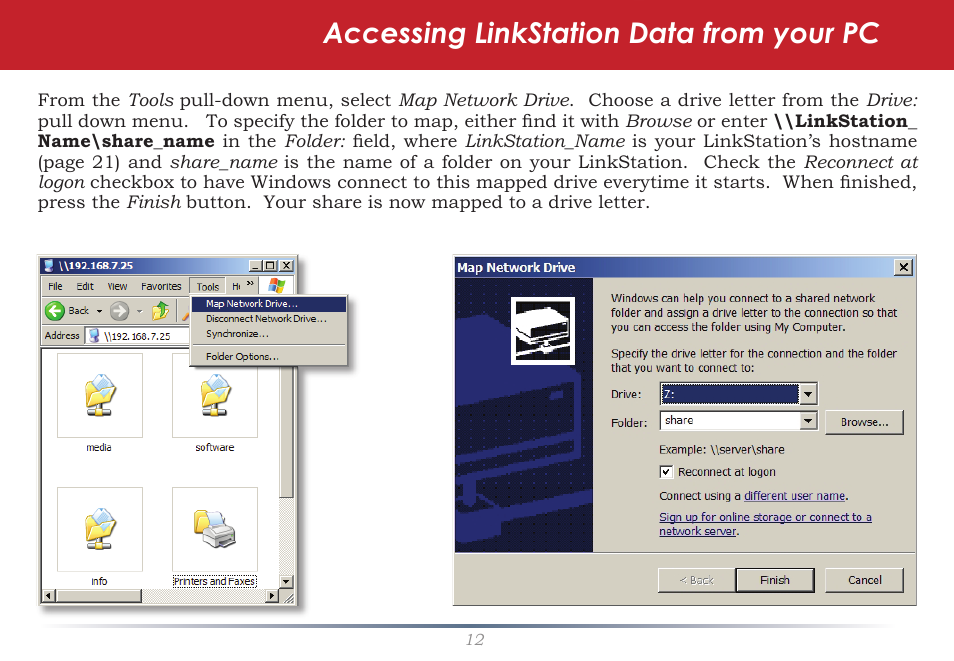Choose Disconnect Network Drive menu entry
The height and width of the screenshot is (661, 954).
click(269, 318)
